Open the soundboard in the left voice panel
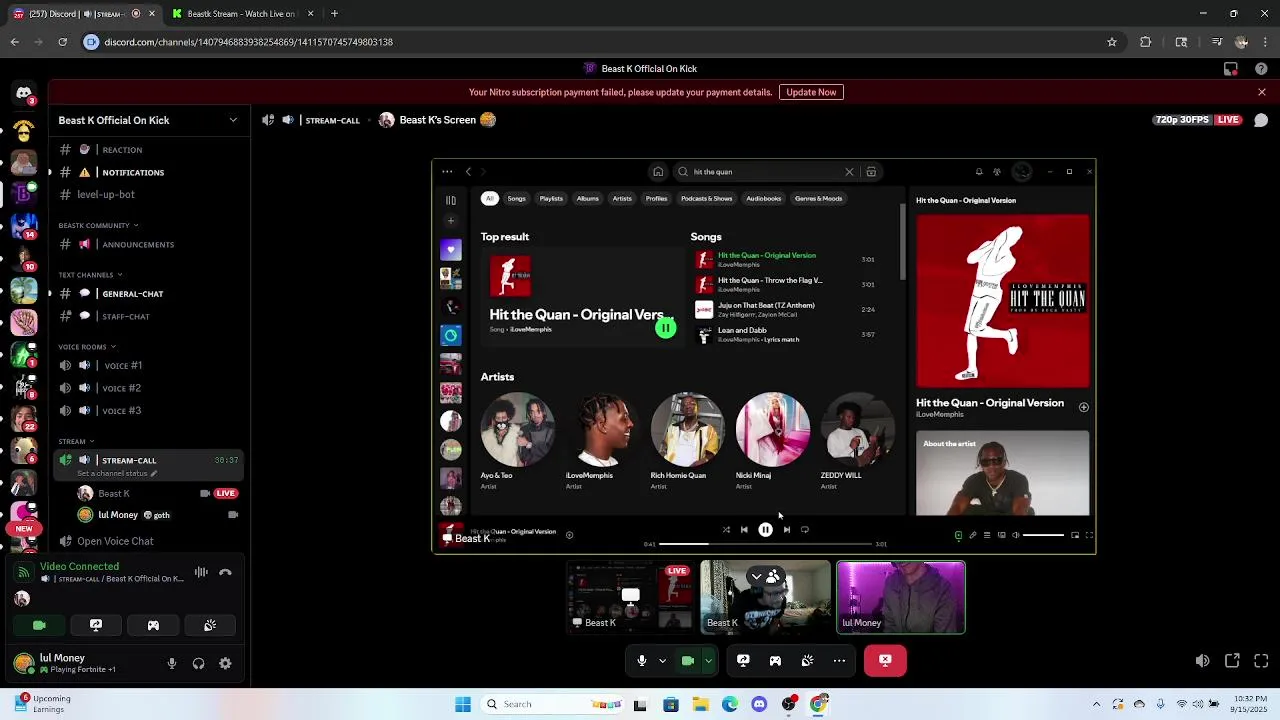1280x720 pixels. [x=210, y=625]
